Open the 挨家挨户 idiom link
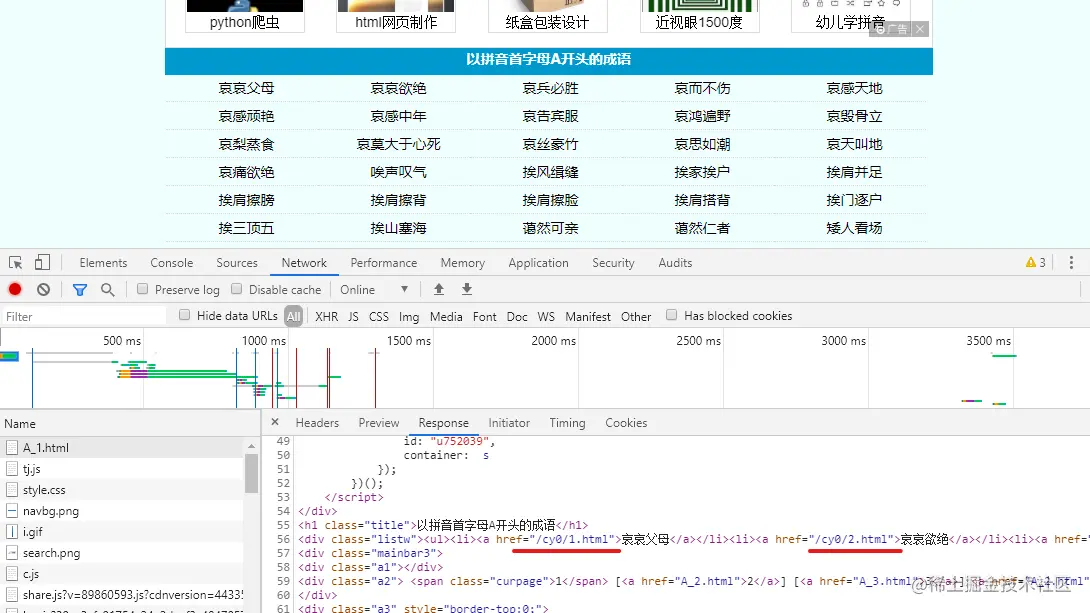Screen dimensions: 1090x613 coord(702,172)
